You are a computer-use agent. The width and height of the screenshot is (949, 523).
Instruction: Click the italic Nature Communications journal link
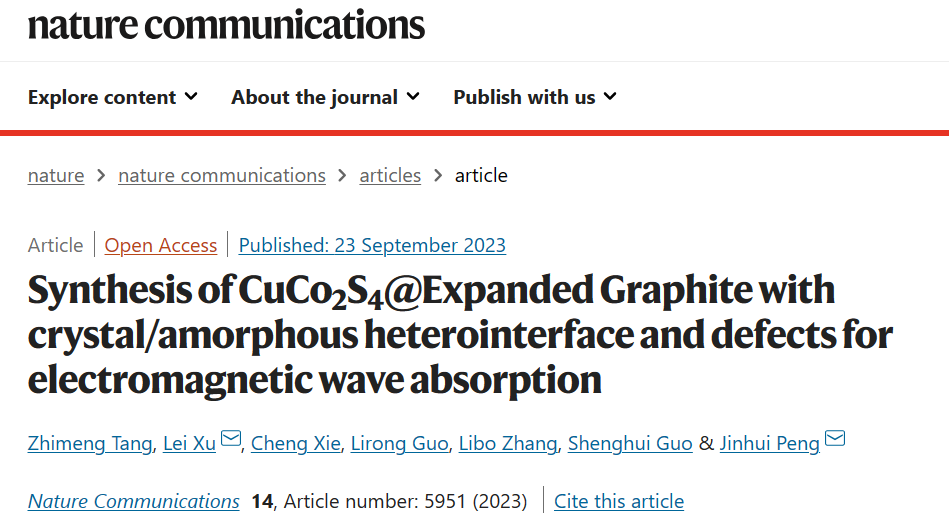point(134,501)
